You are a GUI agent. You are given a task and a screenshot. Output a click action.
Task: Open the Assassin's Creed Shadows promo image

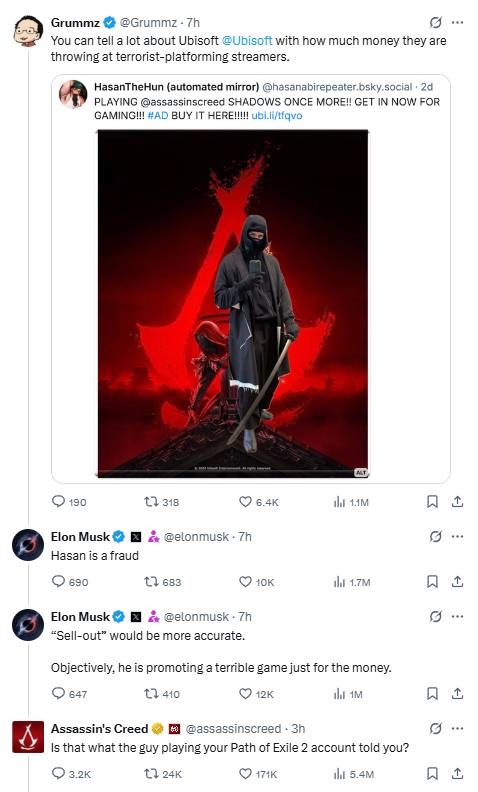[x=233, y=304]
